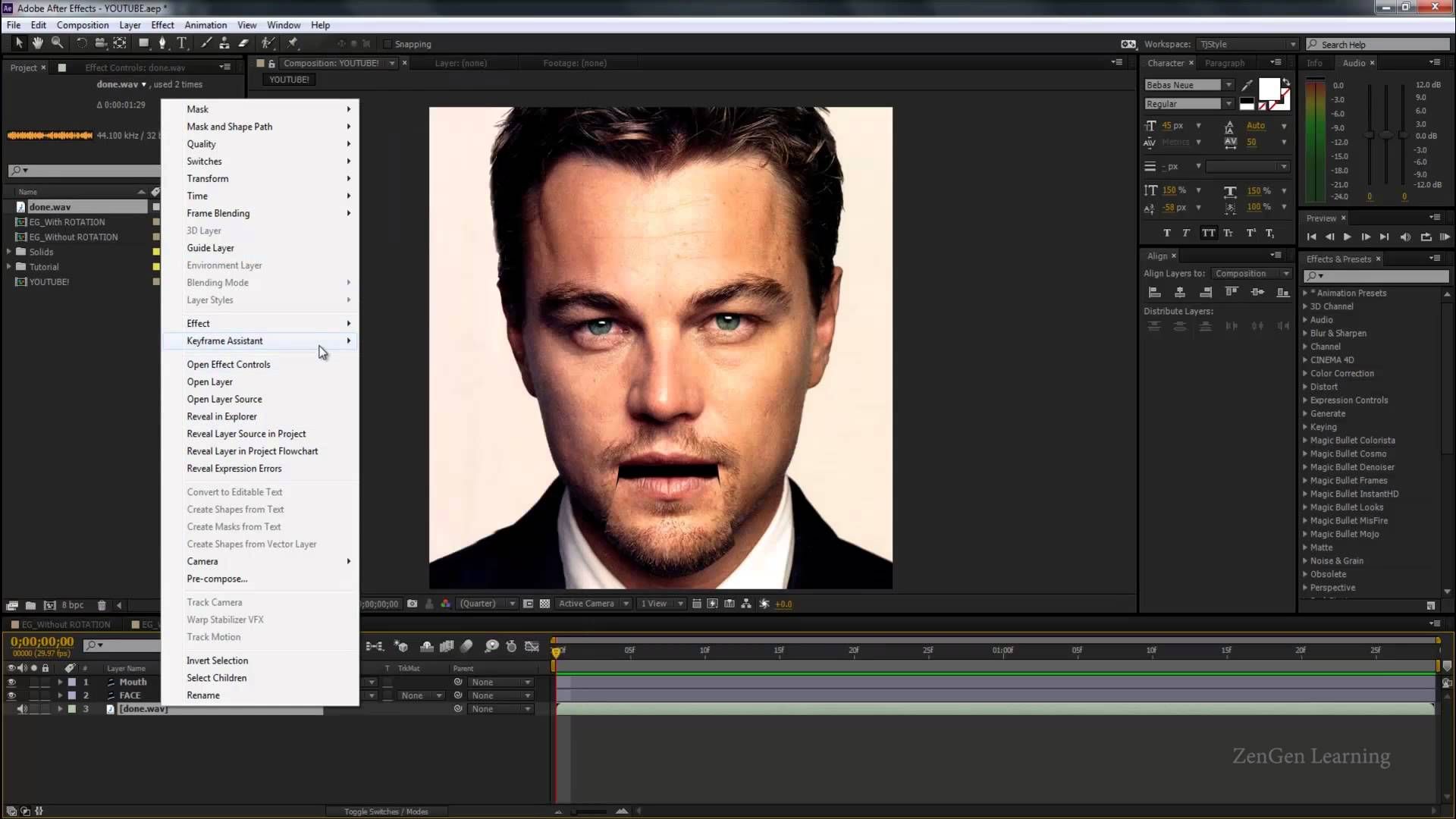
Task: Select the Puppet Pin tool
Action: (293, 43)
